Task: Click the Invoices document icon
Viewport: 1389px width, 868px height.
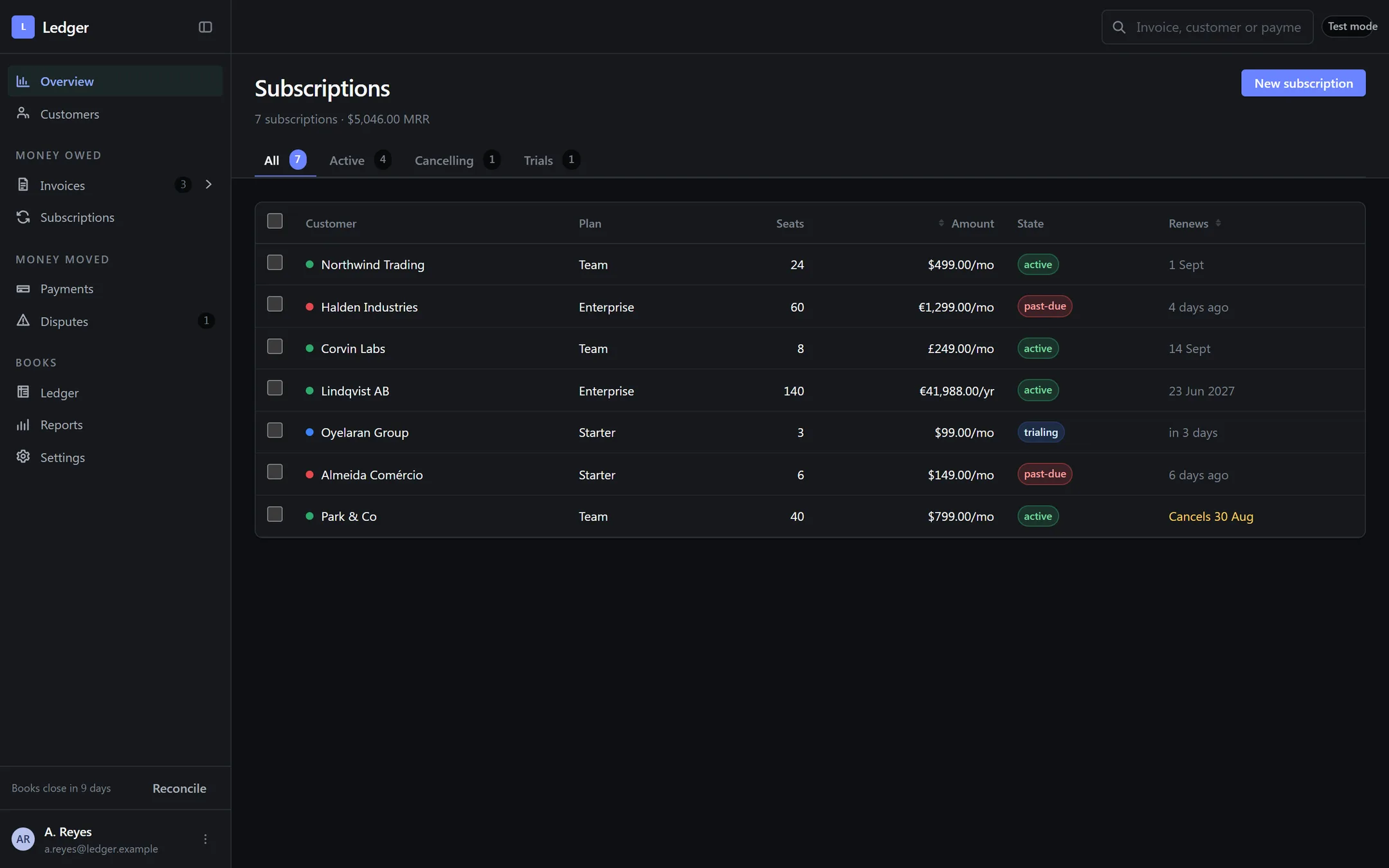Action: [x=23, y=185]
